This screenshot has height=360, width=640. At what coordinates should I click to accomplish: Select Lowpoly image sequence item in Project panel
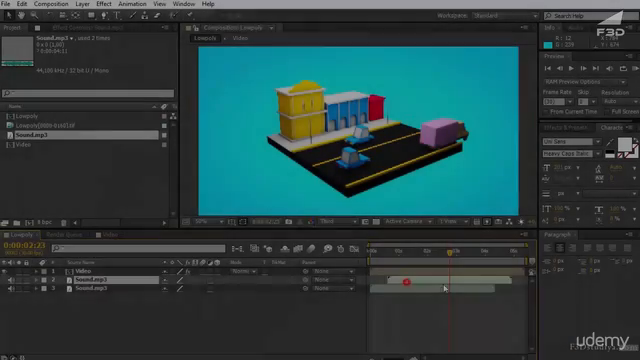[45, 126]
